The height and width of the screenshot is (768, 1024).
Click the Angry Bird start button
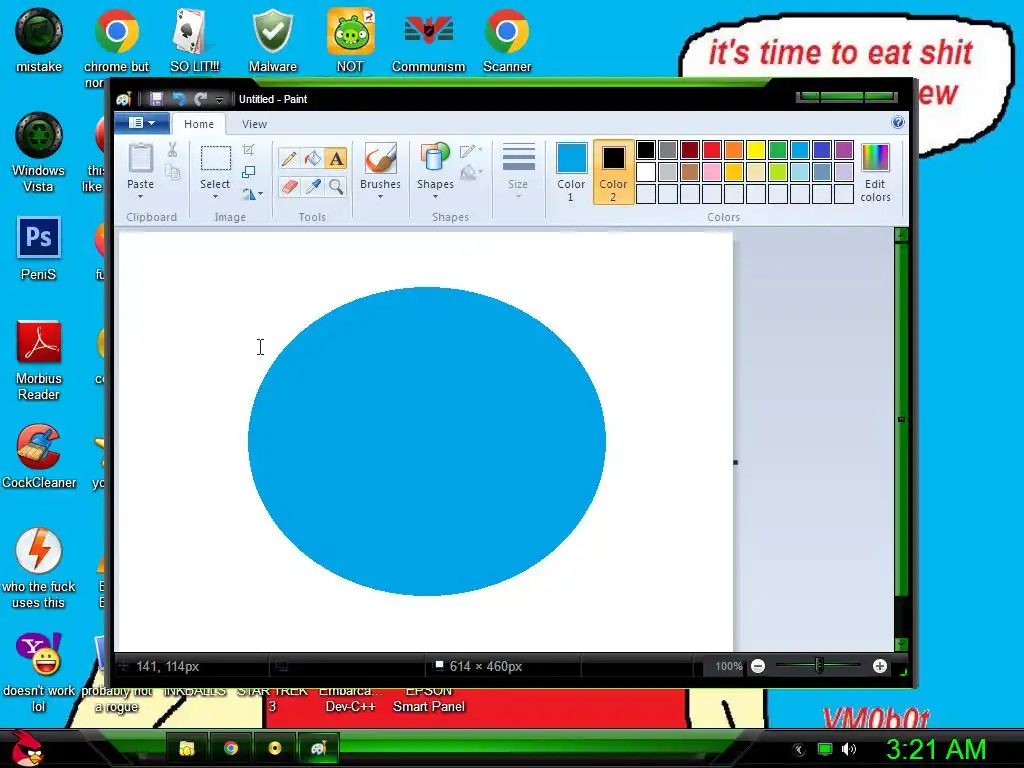click(x=27, y=747)
